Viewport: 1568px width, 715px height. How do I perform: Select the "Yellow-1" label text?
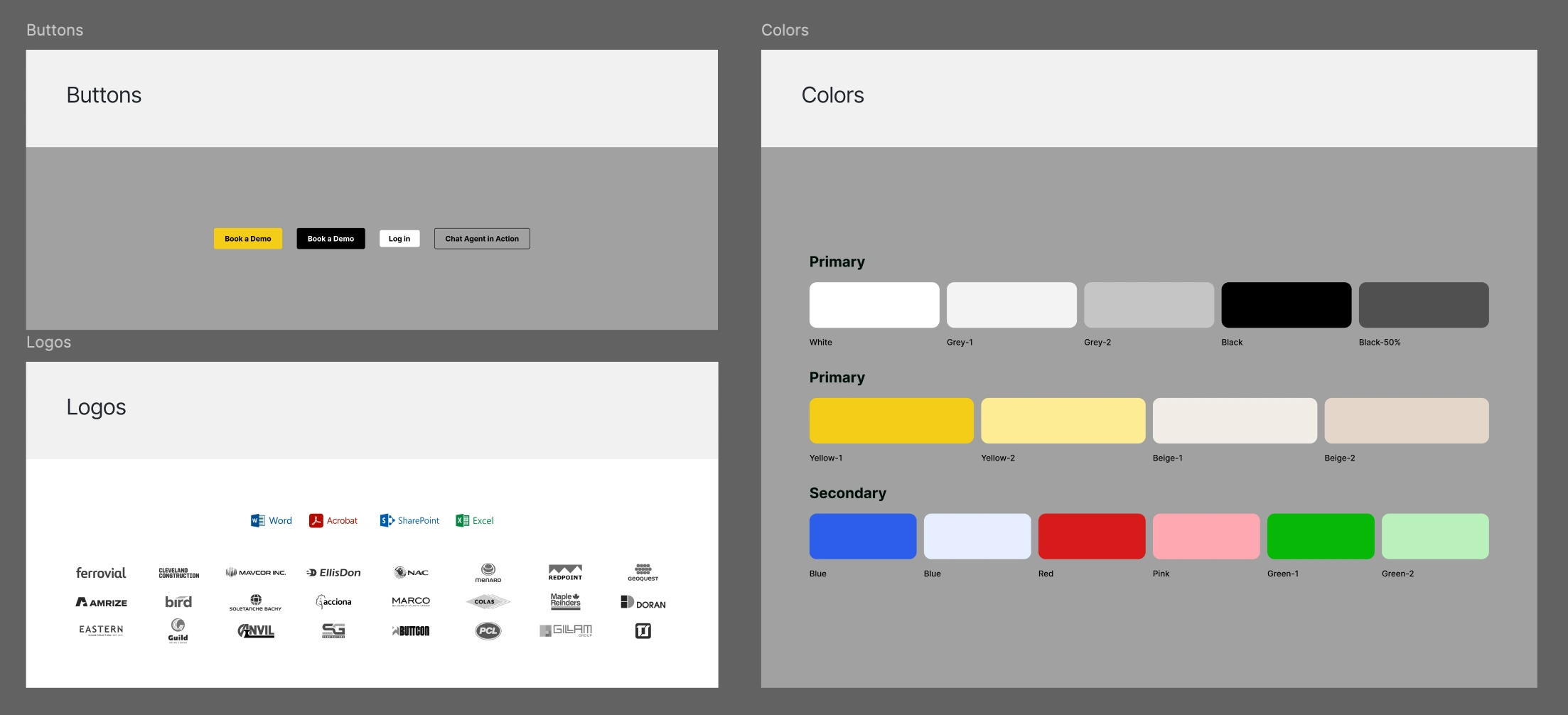[x=826, y=458]
